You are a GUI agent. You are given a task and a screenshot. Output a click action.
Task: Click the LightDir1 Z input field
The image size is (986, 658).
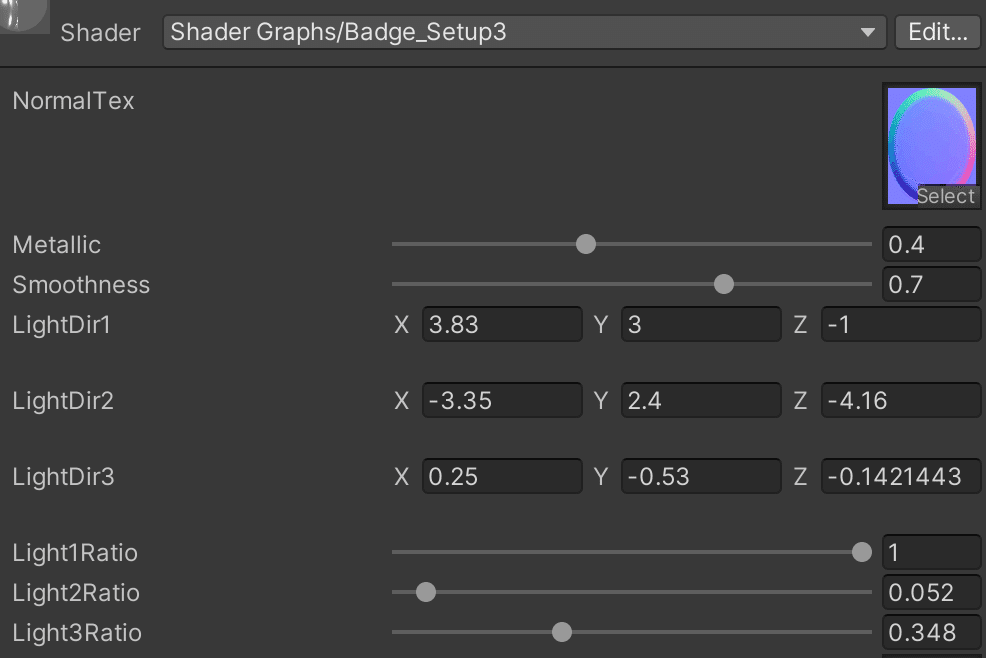[x=900, y=325]
